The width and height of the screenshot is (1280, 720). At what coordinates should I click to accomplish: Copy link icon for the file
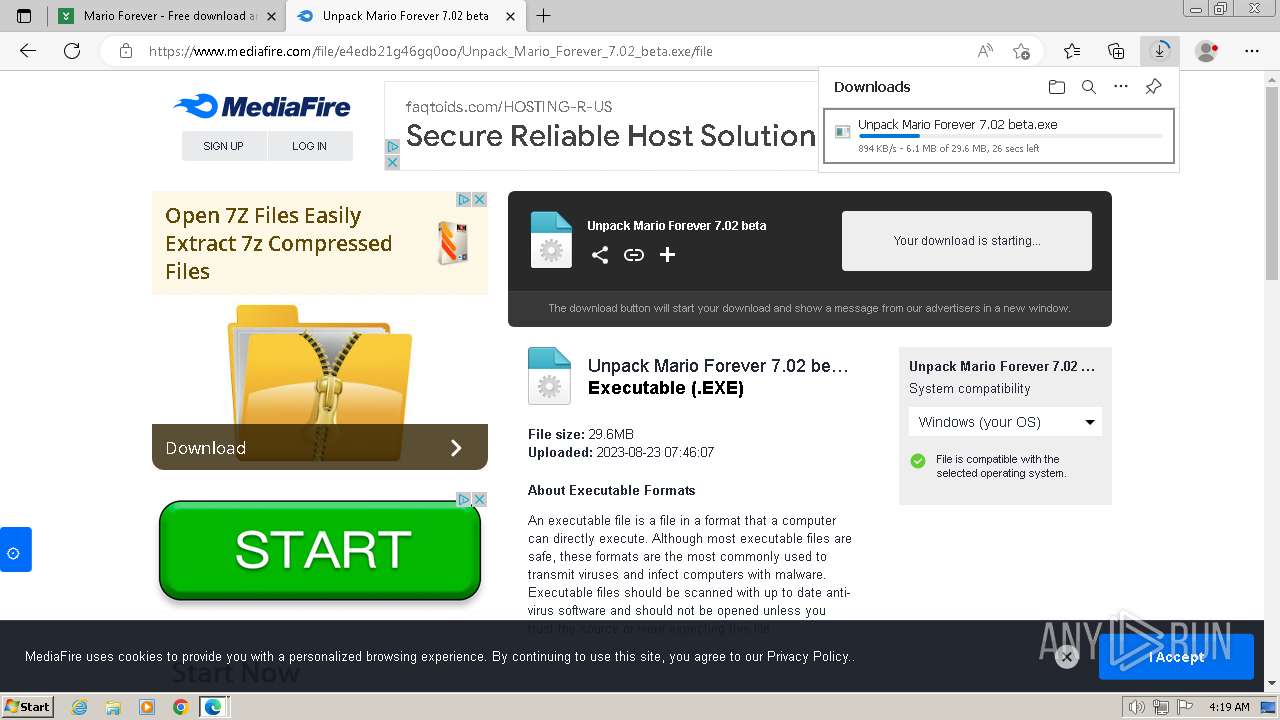[634, 255]
